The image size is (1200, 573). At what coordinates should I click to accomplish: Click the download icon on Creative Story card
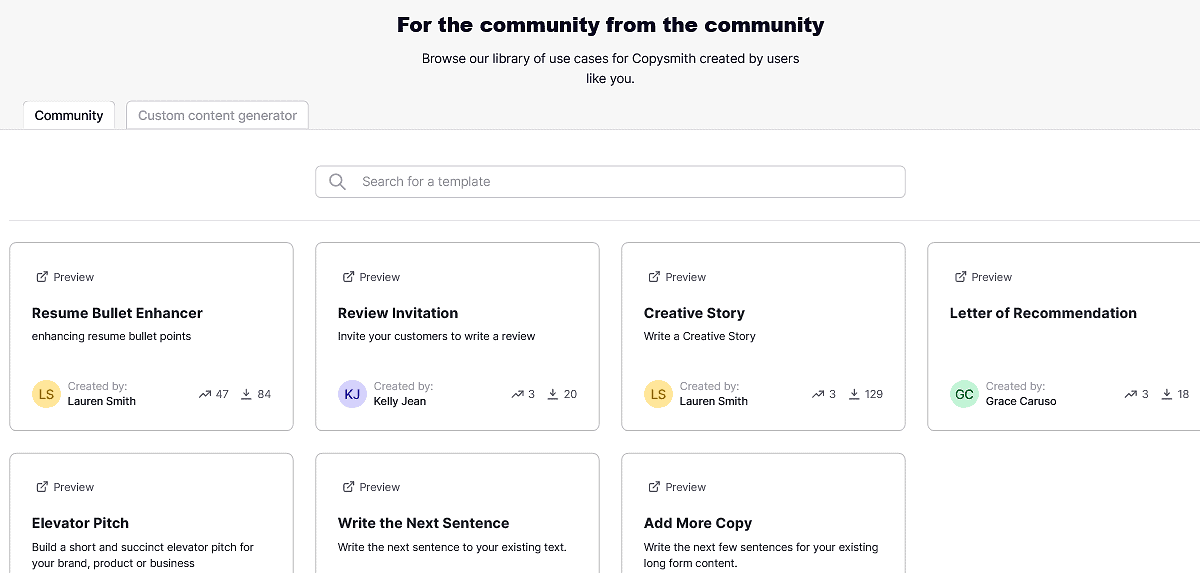pyautogui.click(x=854, y=394)
